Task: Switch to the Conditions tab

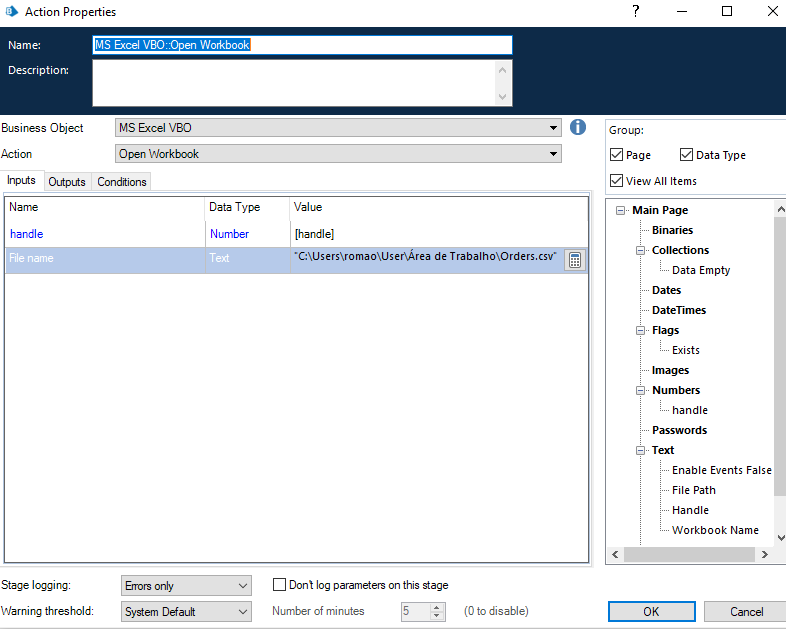Action: [x=122, y=182]
